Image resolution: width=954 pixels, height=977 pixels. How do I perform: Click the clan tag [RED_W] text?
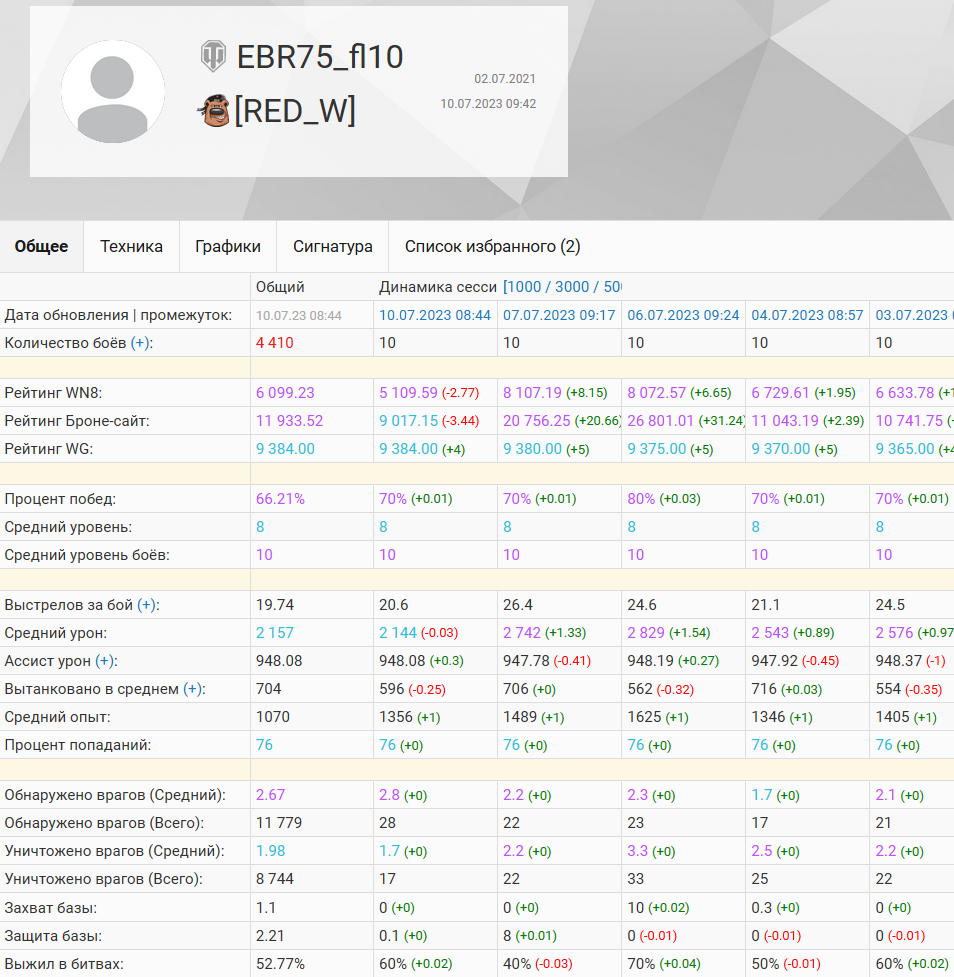295,111
